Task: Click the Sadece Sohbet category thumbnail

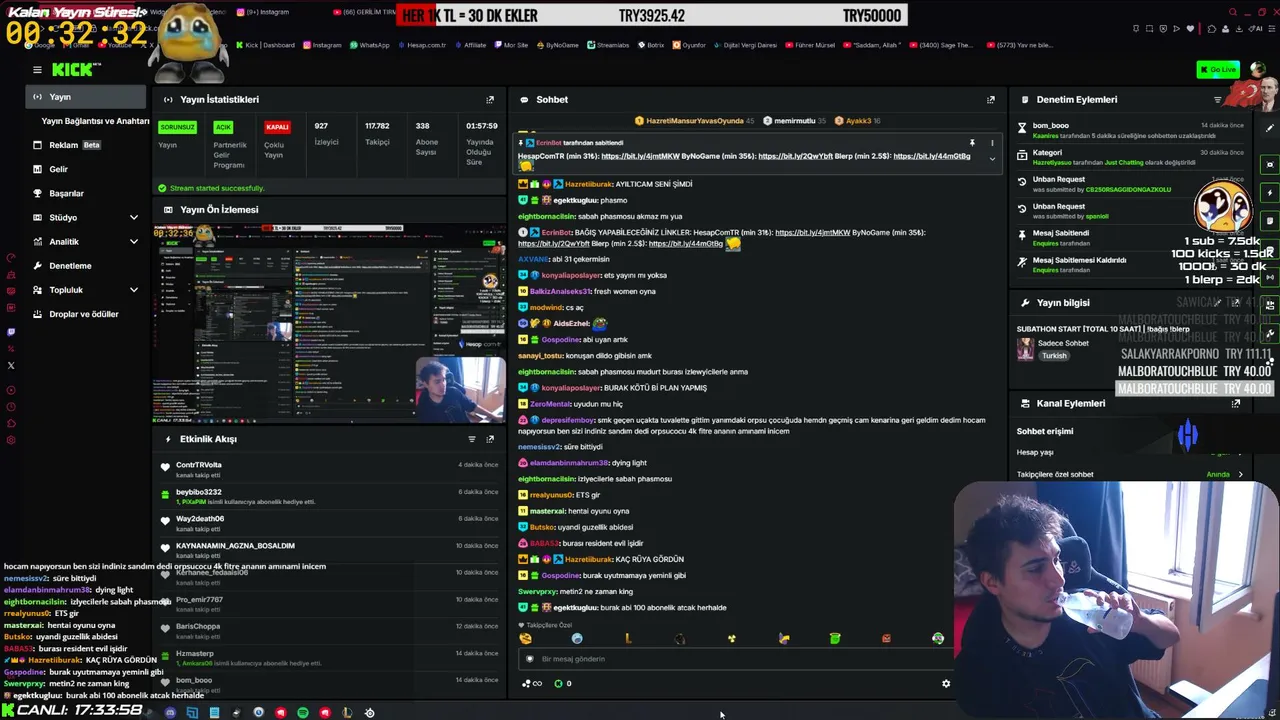Action: (x=1025, y=348)
